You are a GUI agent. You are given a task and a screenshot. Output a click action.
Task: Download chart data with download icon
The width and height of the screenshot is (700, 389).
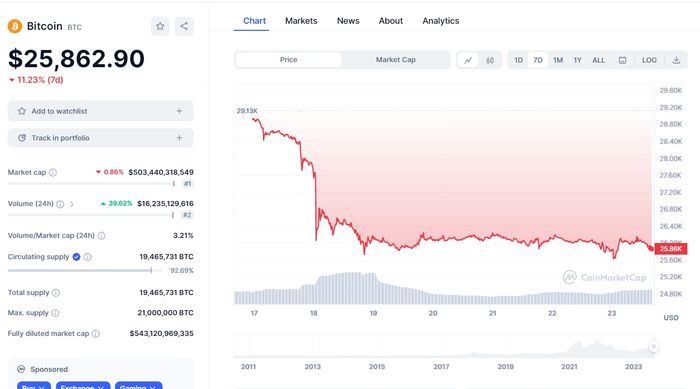click(676, 60)
